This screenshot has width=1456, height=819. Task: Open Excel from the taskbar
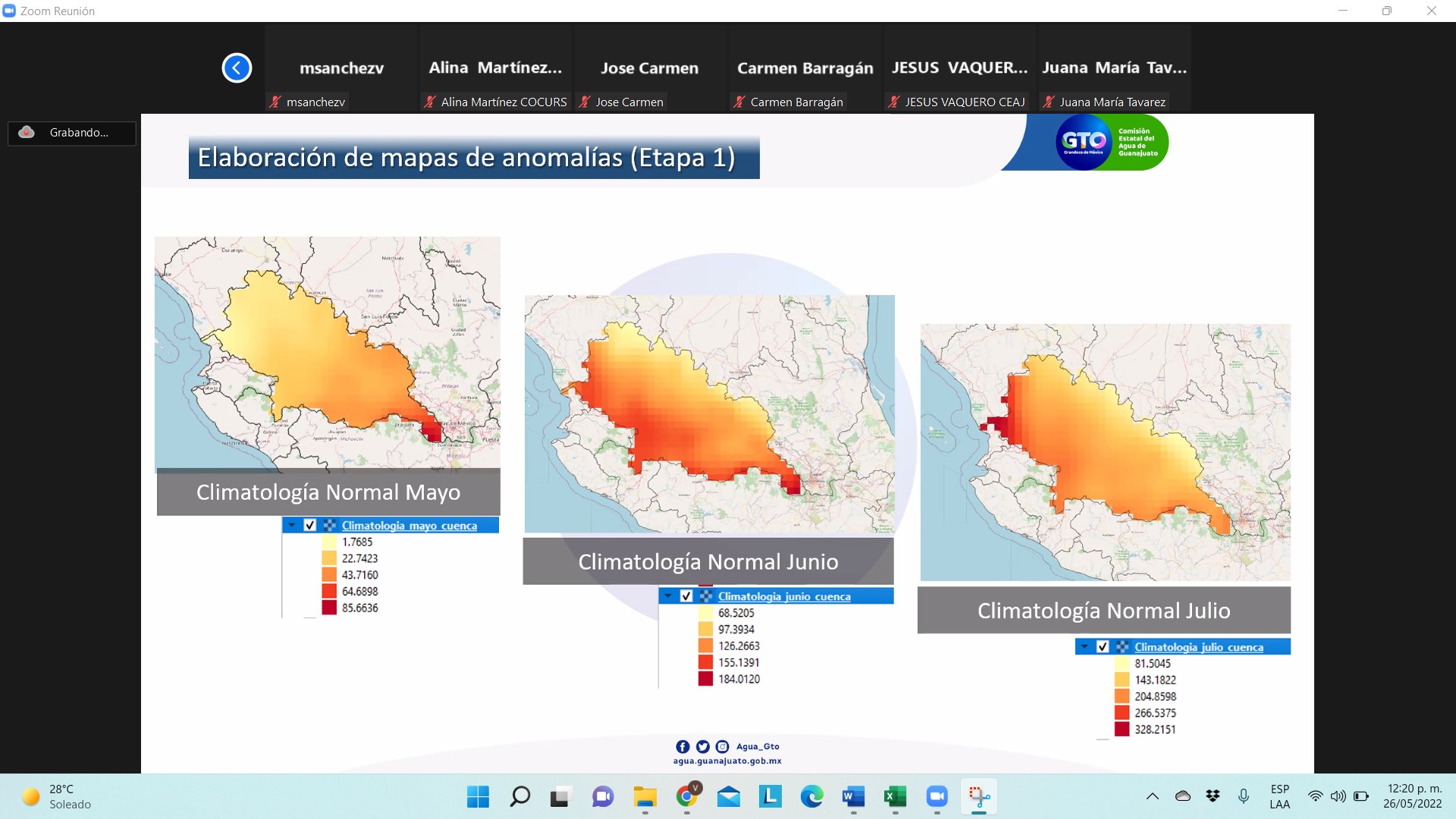pyautogui.click(x=895, y=796)
